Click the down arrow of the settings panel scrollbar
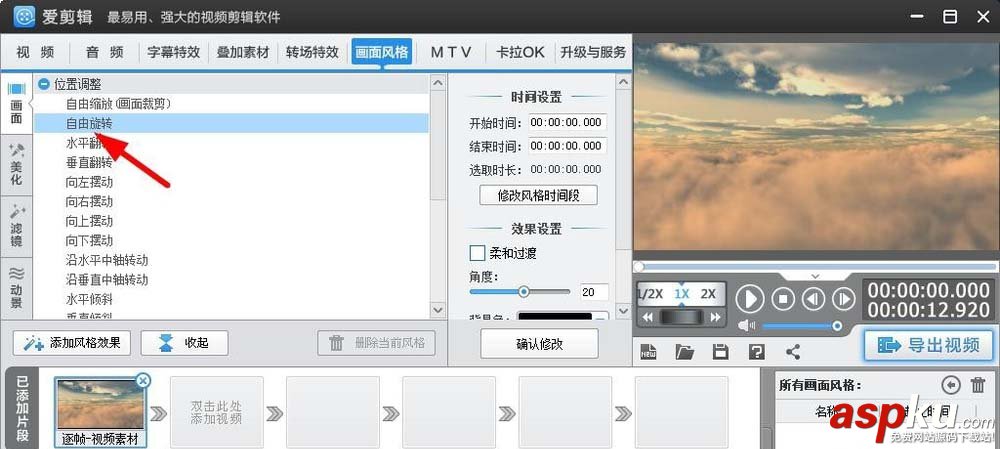 (x=623, y=309)
